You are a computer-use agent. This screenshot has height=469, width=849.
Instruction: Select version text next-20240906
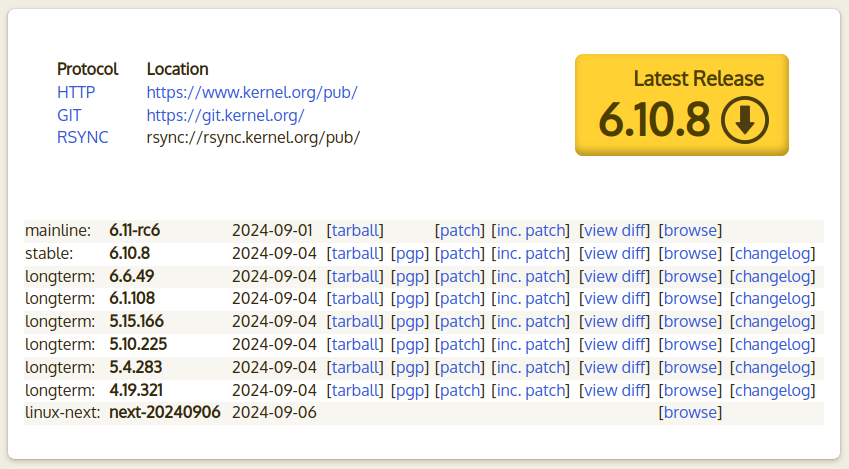pyautogui.click(x=165, y=412)
